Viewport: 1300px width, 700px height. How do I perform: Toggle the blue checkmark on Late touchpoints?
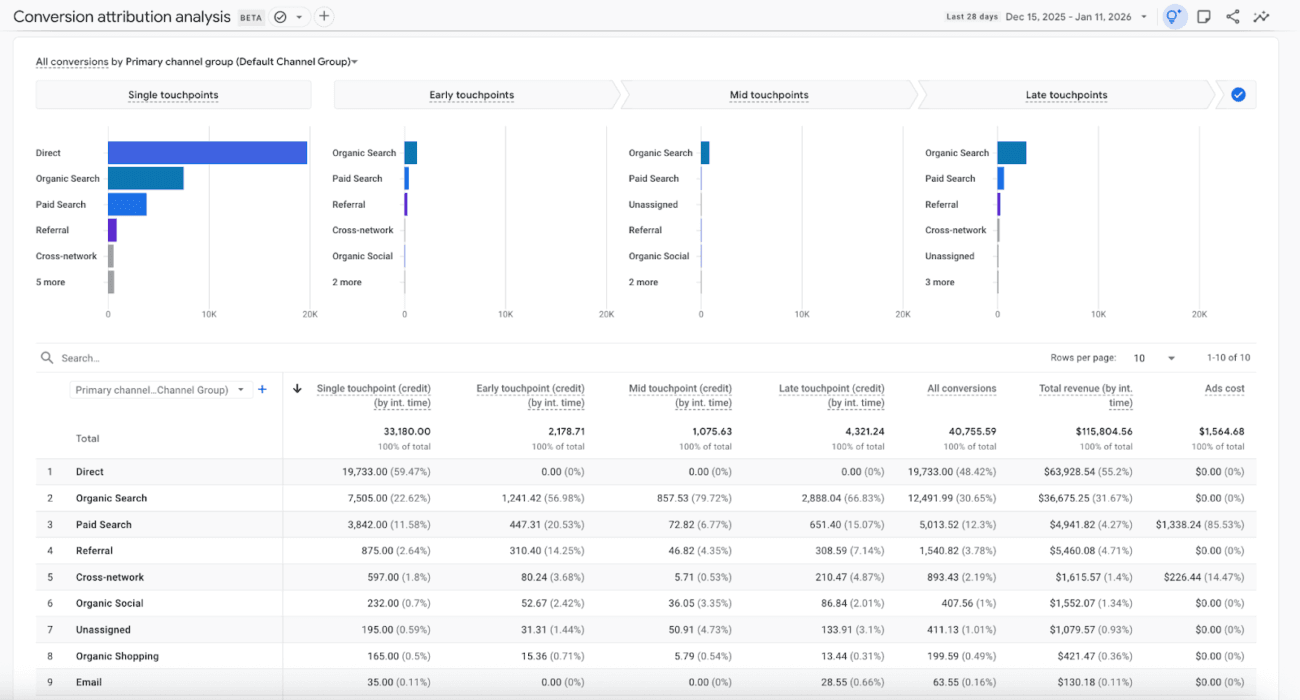tap(1237, 94)
